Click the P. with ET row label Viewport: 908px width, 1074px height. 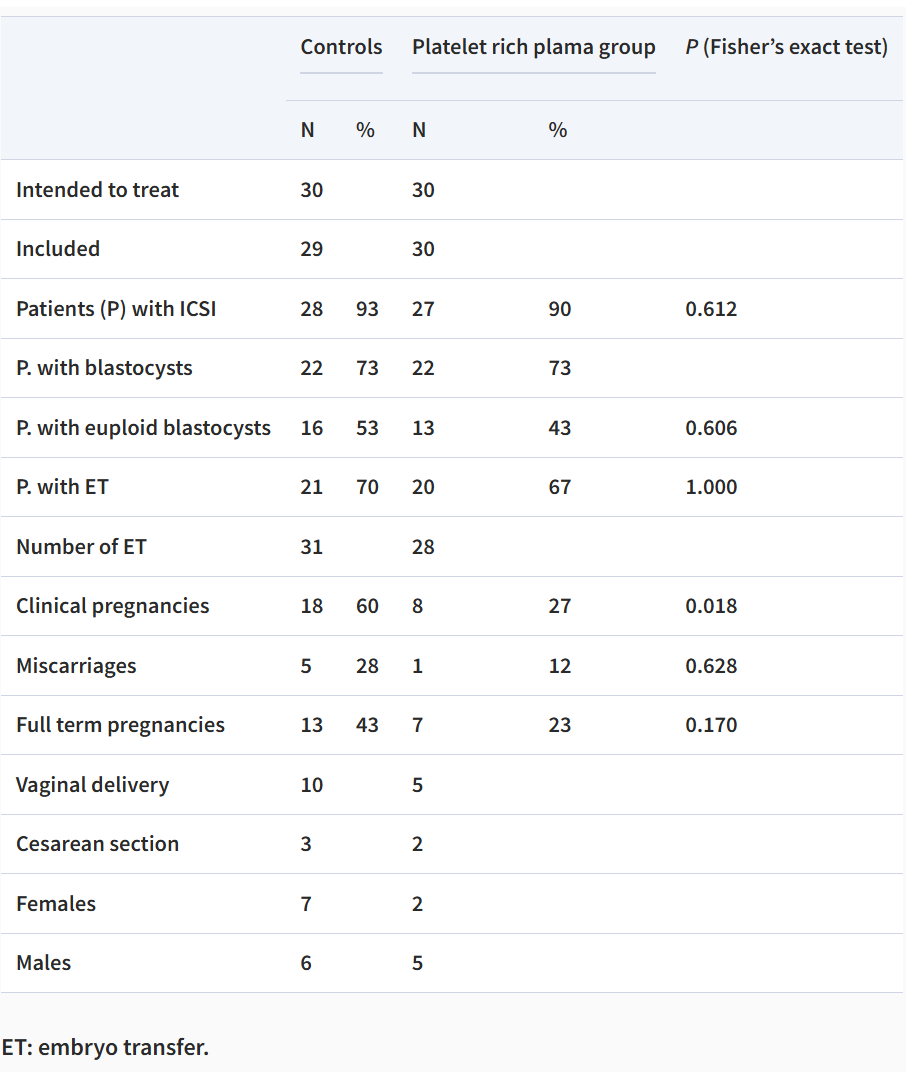point(62,487)
